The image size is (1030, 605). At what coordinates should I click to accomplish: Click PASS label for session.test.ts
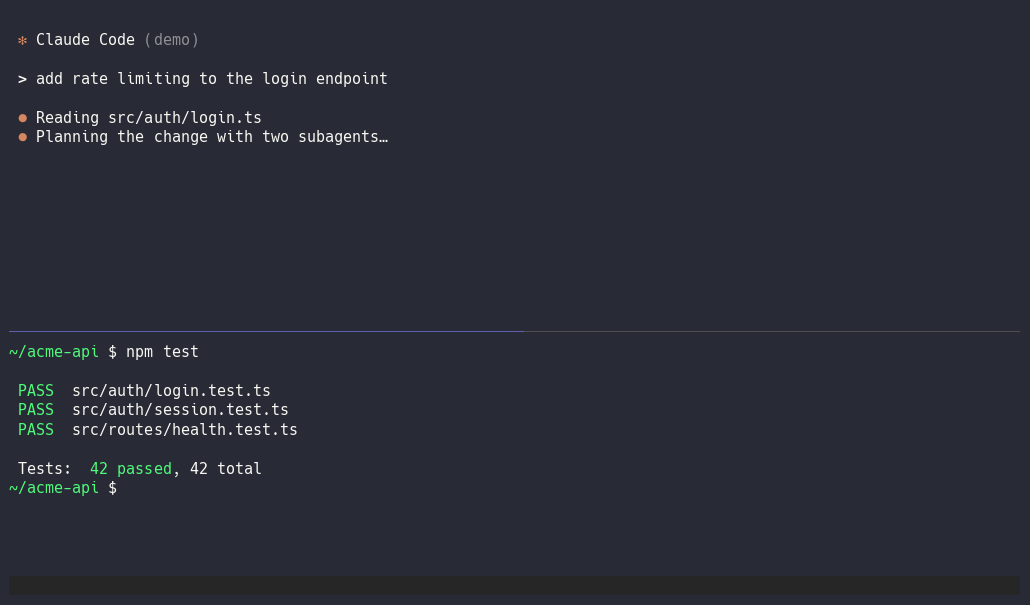(35, 410)
